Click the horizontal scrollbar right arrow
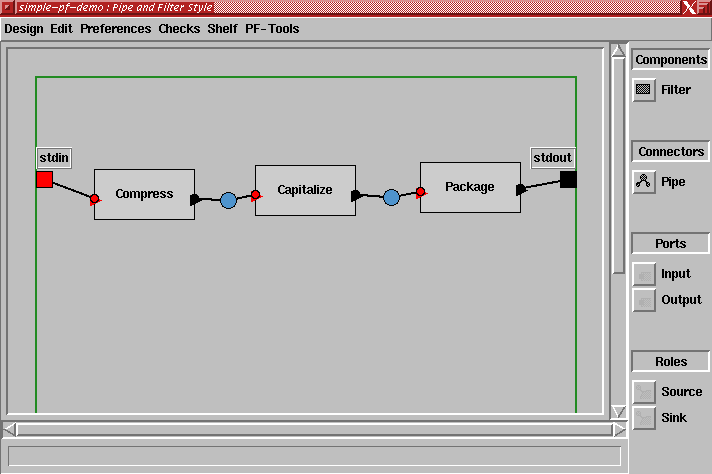The width and height of the screenshot is (712, 474). coord(619,429)
